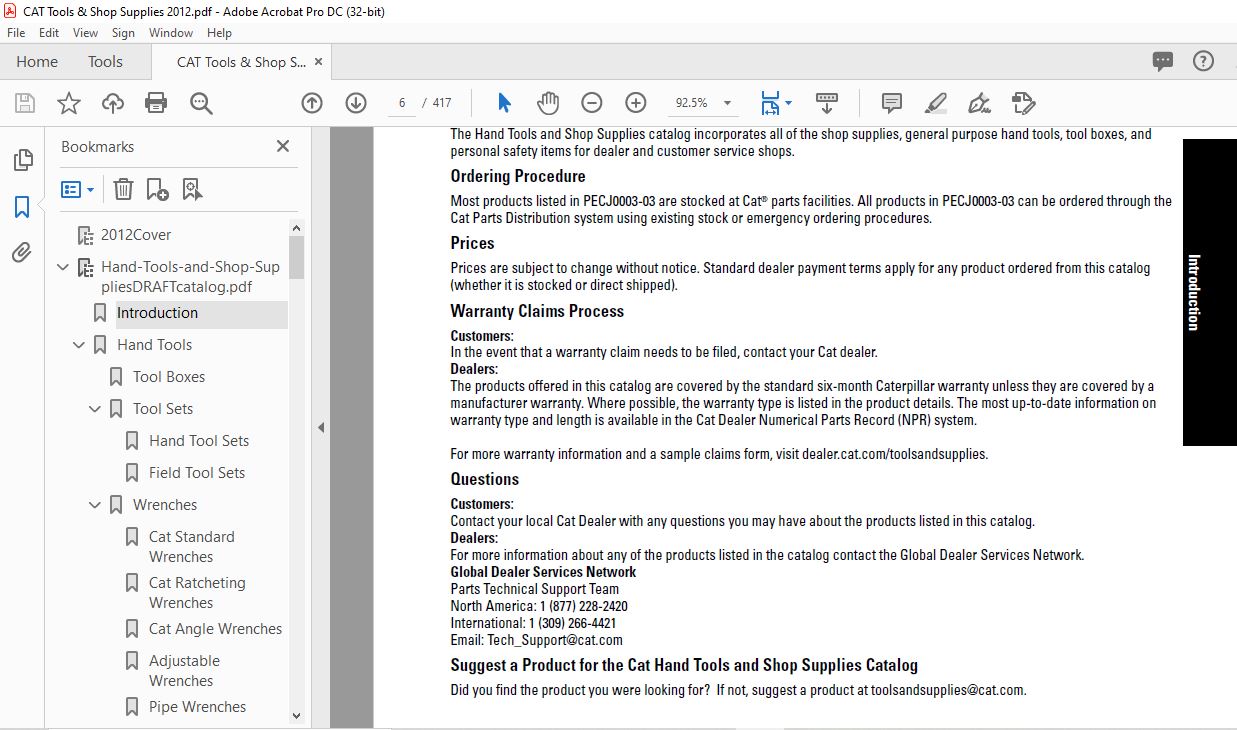Jump to the Tool Boxes bookmark
This screenshot has width=1237, height=730.
(x=169, y=377)
